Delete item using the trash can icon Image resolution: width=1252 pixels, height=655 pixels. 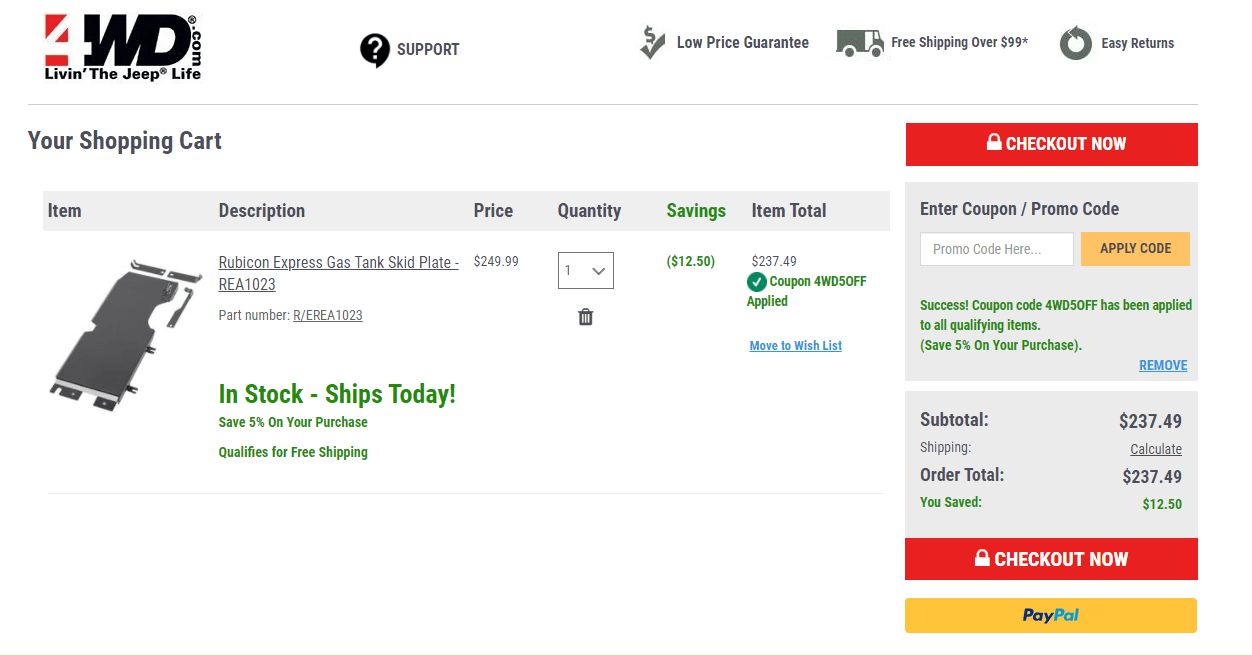[x=586, y=317]
